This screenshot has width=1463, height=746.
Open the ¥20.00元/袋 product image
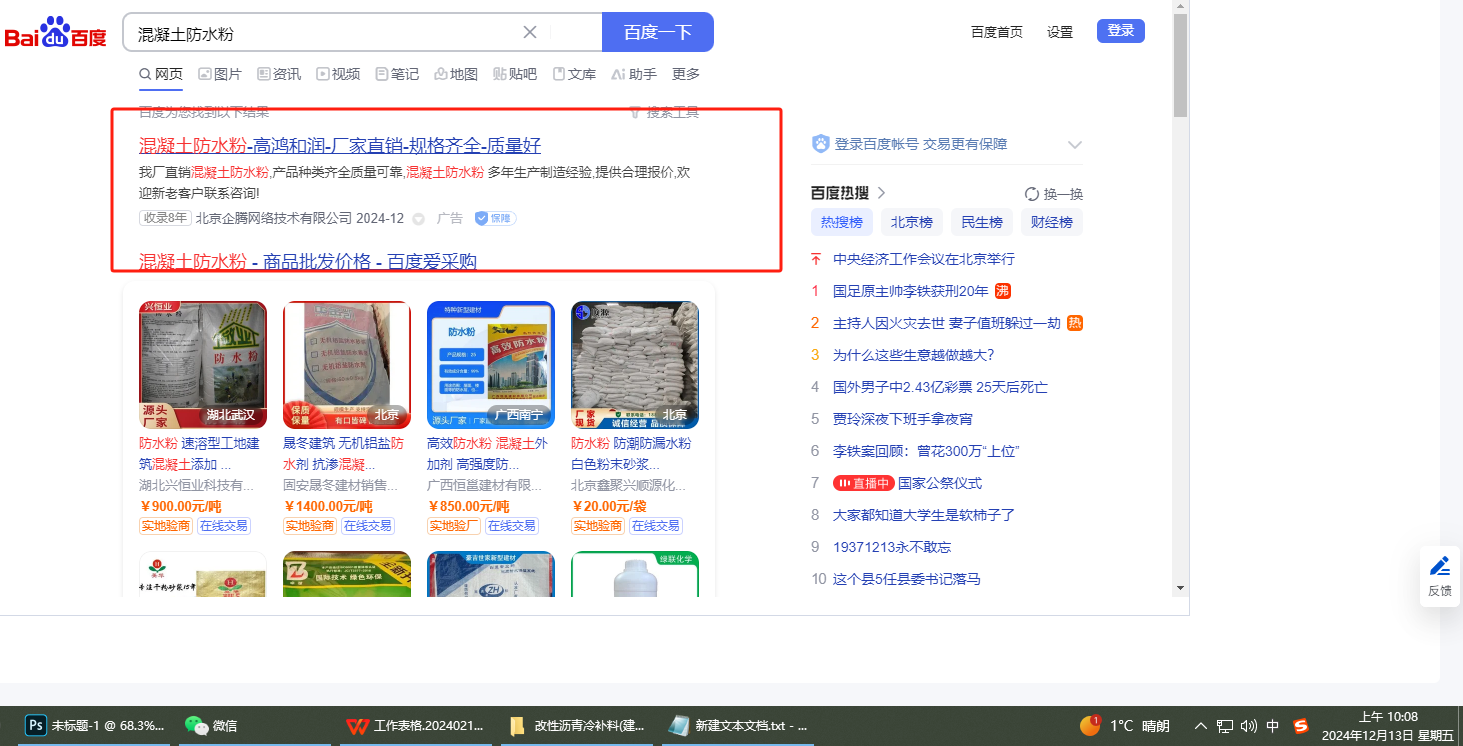tap(635, 365)
